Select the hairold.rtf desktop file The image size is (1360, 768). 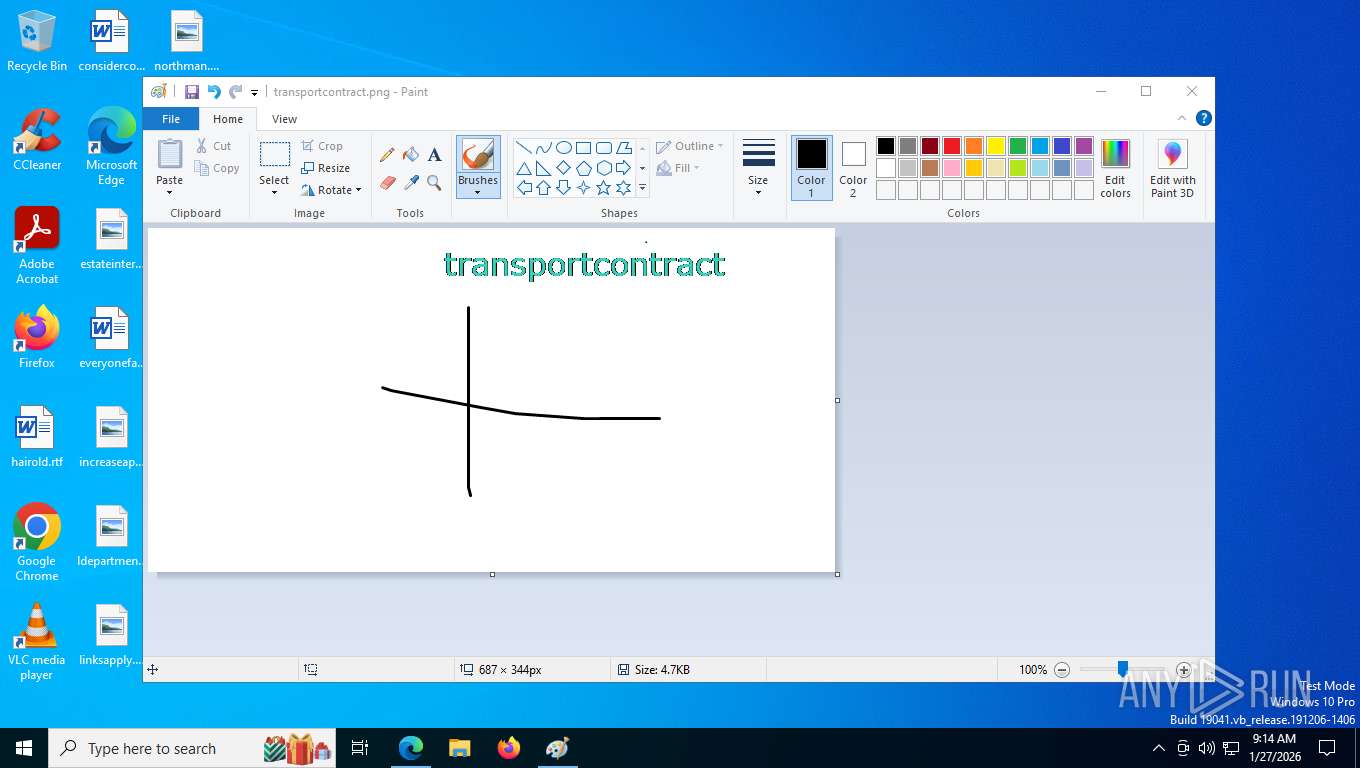(x=37, y=438)
